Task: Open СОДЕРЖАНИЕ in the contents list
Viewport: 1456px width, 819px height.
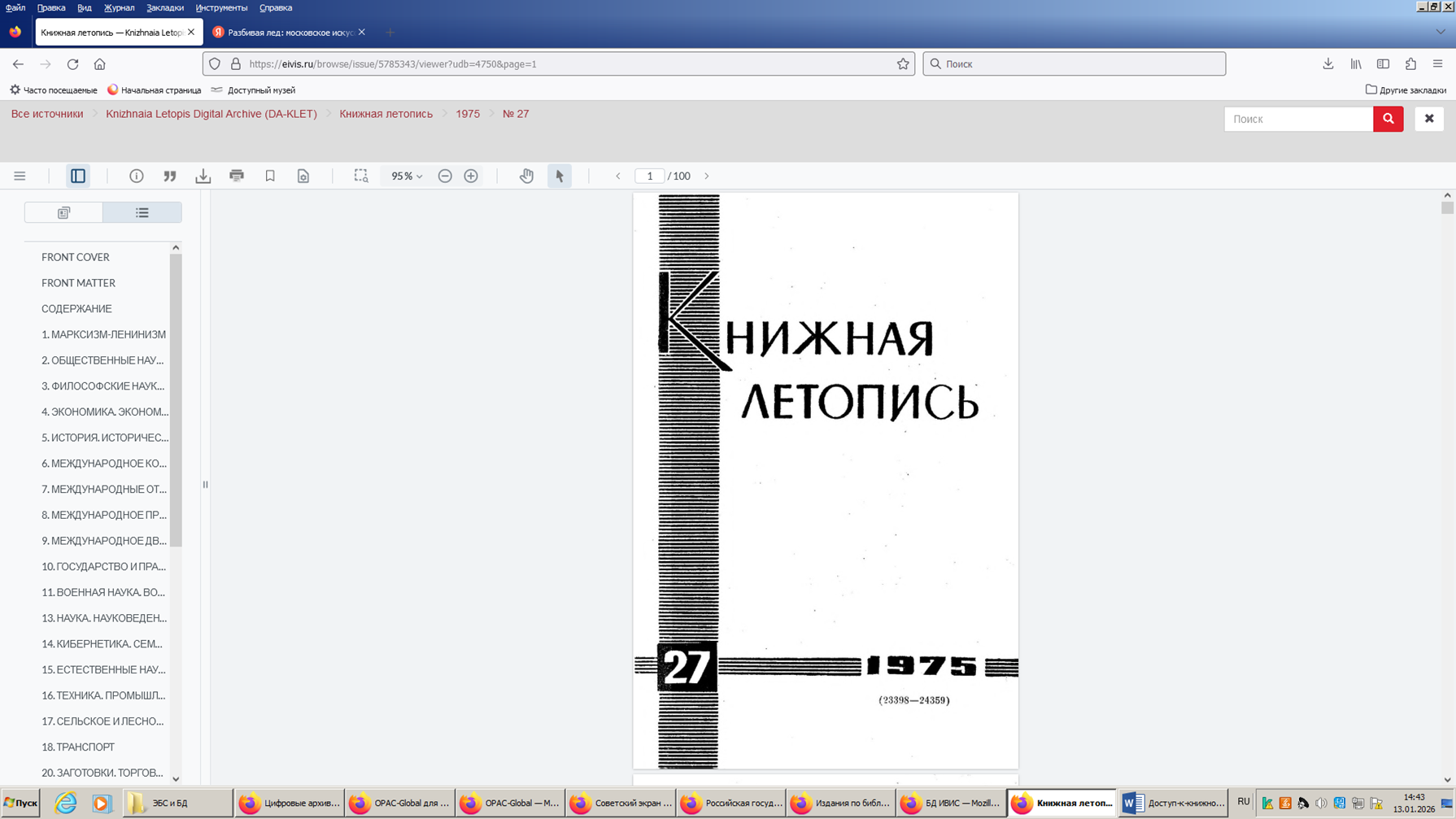Action: (76, 308)
